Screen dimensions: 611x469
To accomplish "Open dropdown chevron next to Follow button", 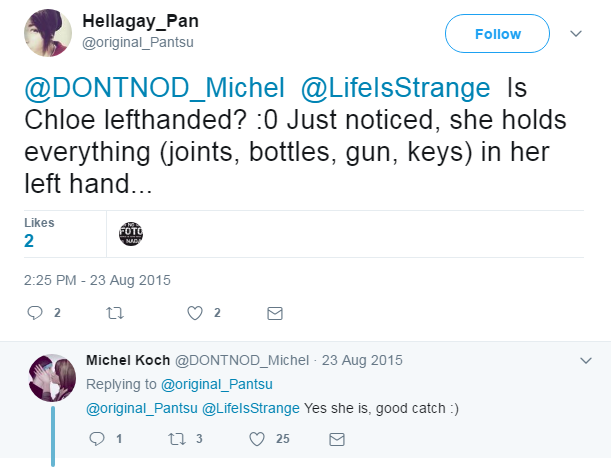I will (x=575, y=33).
